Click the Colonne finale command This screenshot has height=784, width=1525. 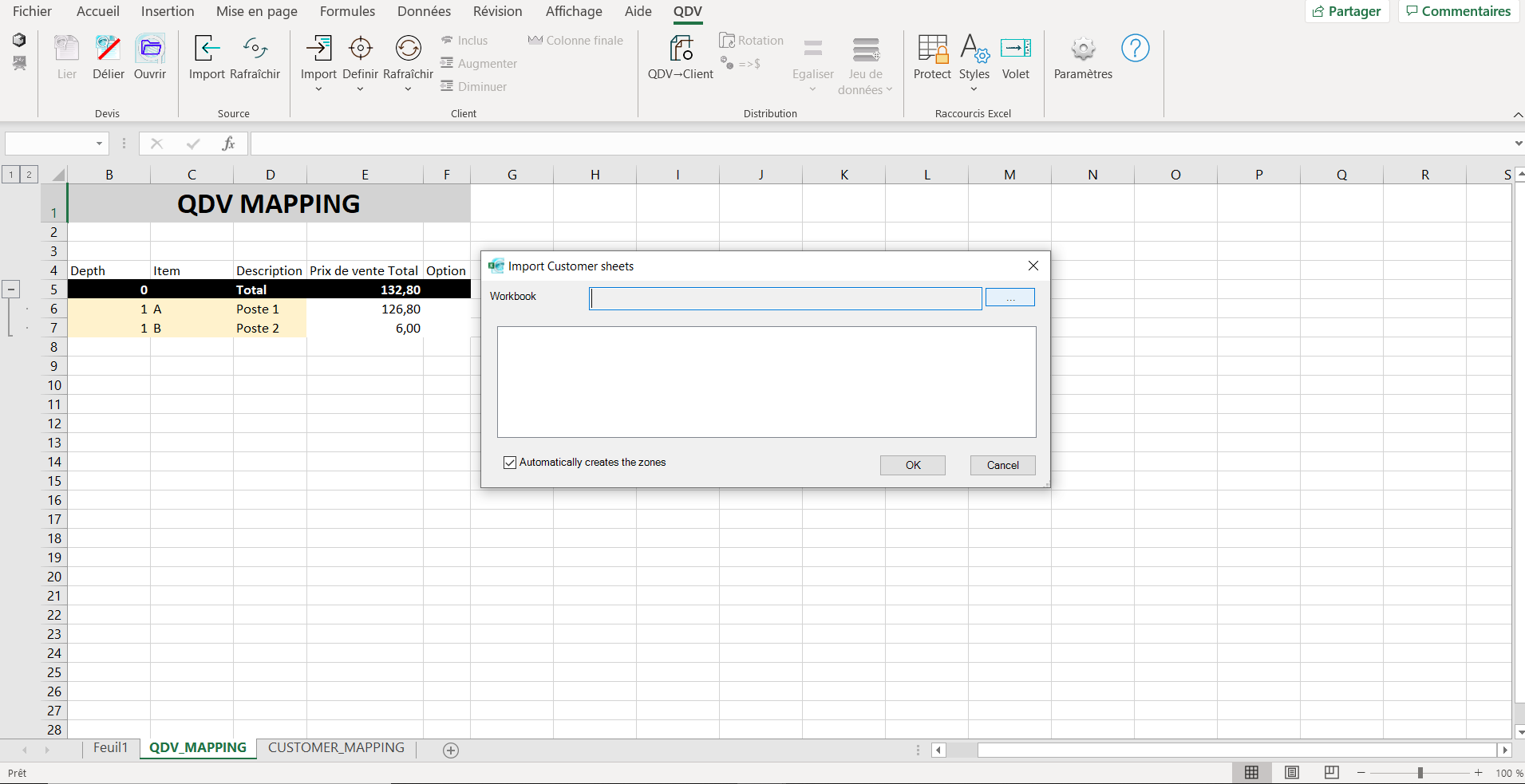pyautogui.click(x=575, y=41)
